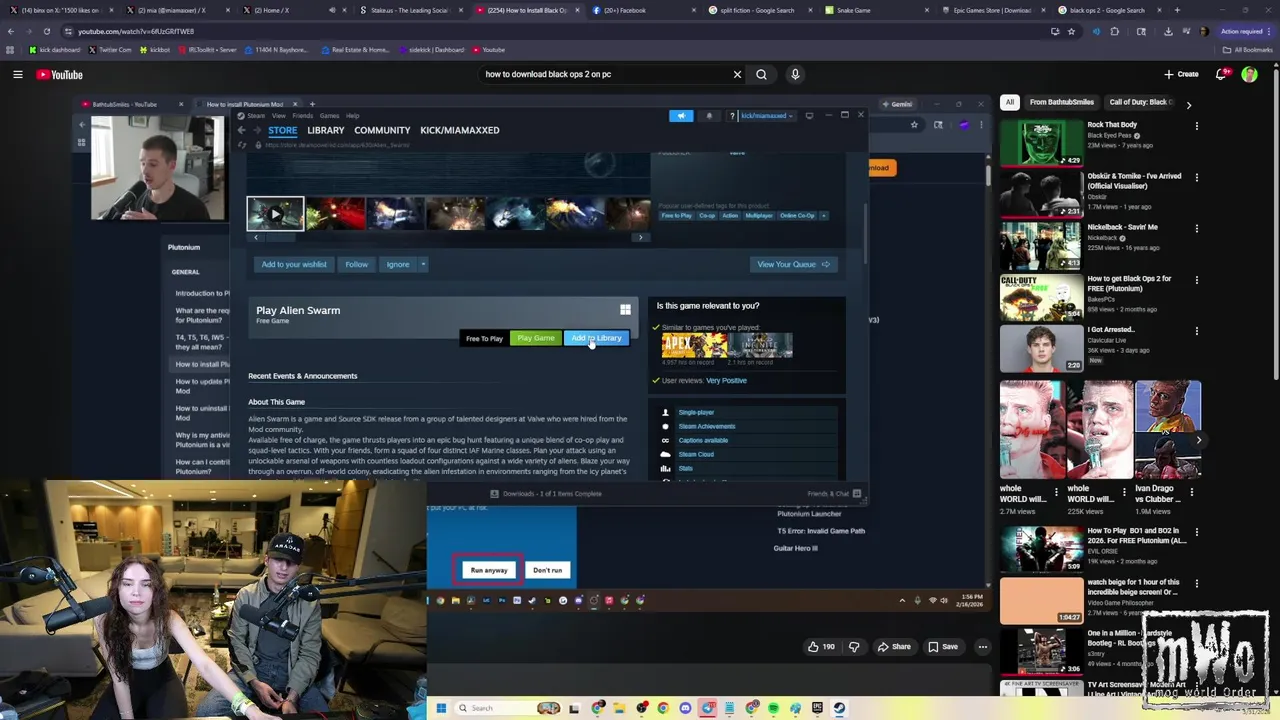Click Steam COMMUNITY tab in video
Image resolution: width=1280 pixels, height=720 pixels.
382,130
